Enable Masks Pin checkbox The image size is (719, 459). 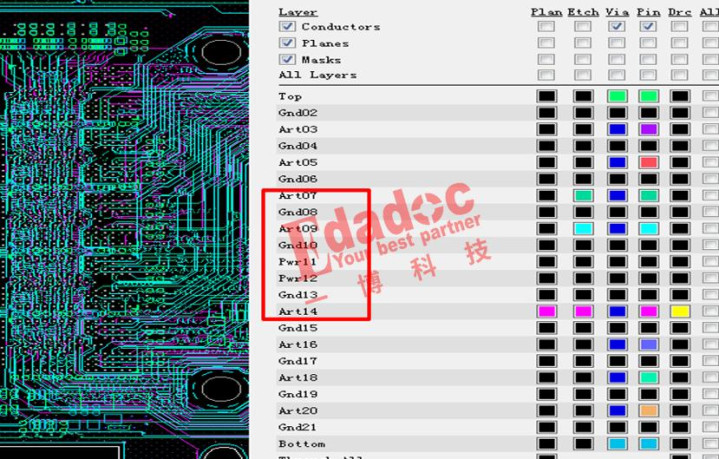(648, 59)
